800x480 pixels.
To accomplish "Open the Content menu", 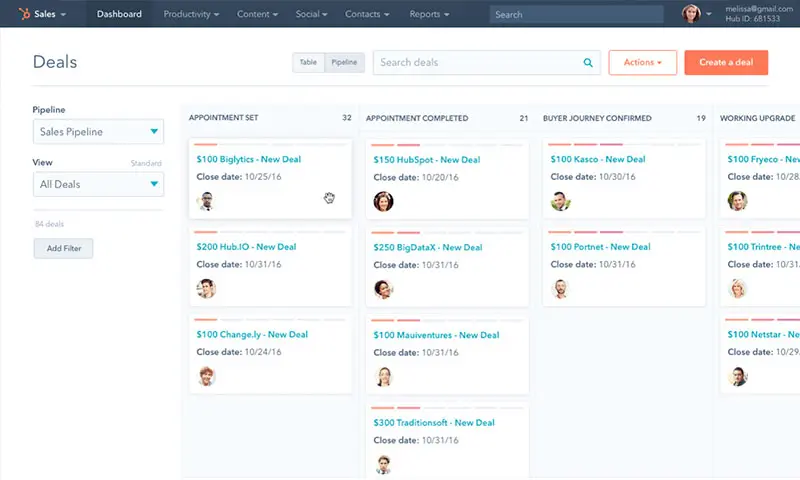I will click(257, 14).
